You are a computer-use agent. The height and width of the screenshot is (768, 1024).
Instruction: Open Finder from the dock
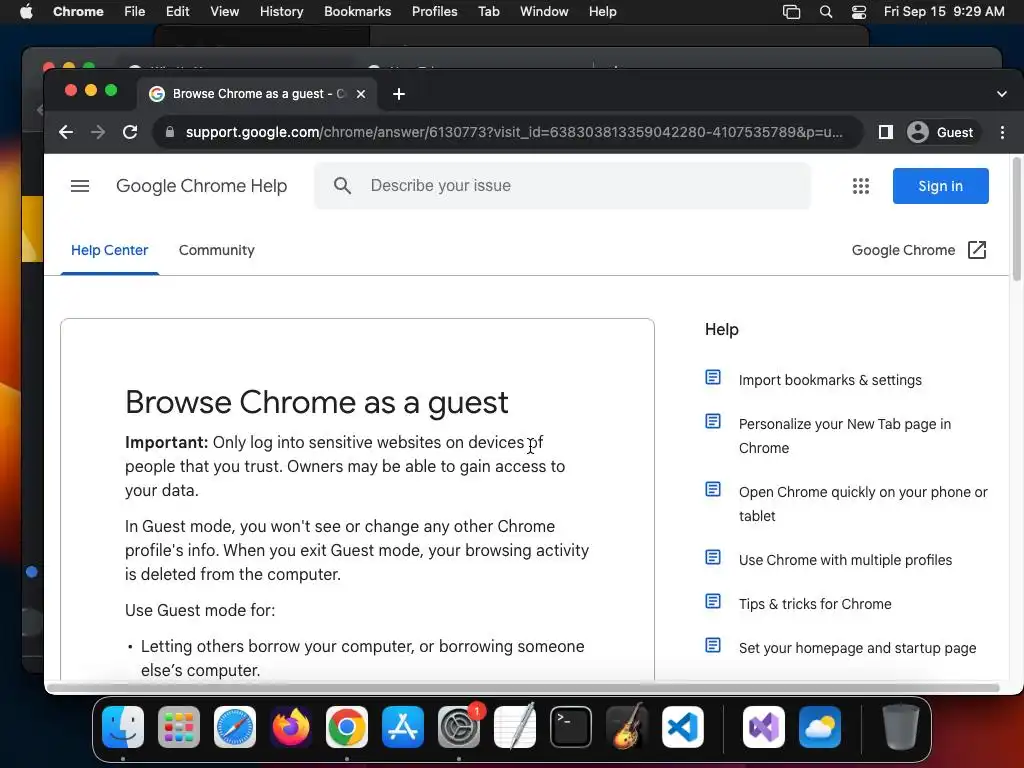point(123,727)
